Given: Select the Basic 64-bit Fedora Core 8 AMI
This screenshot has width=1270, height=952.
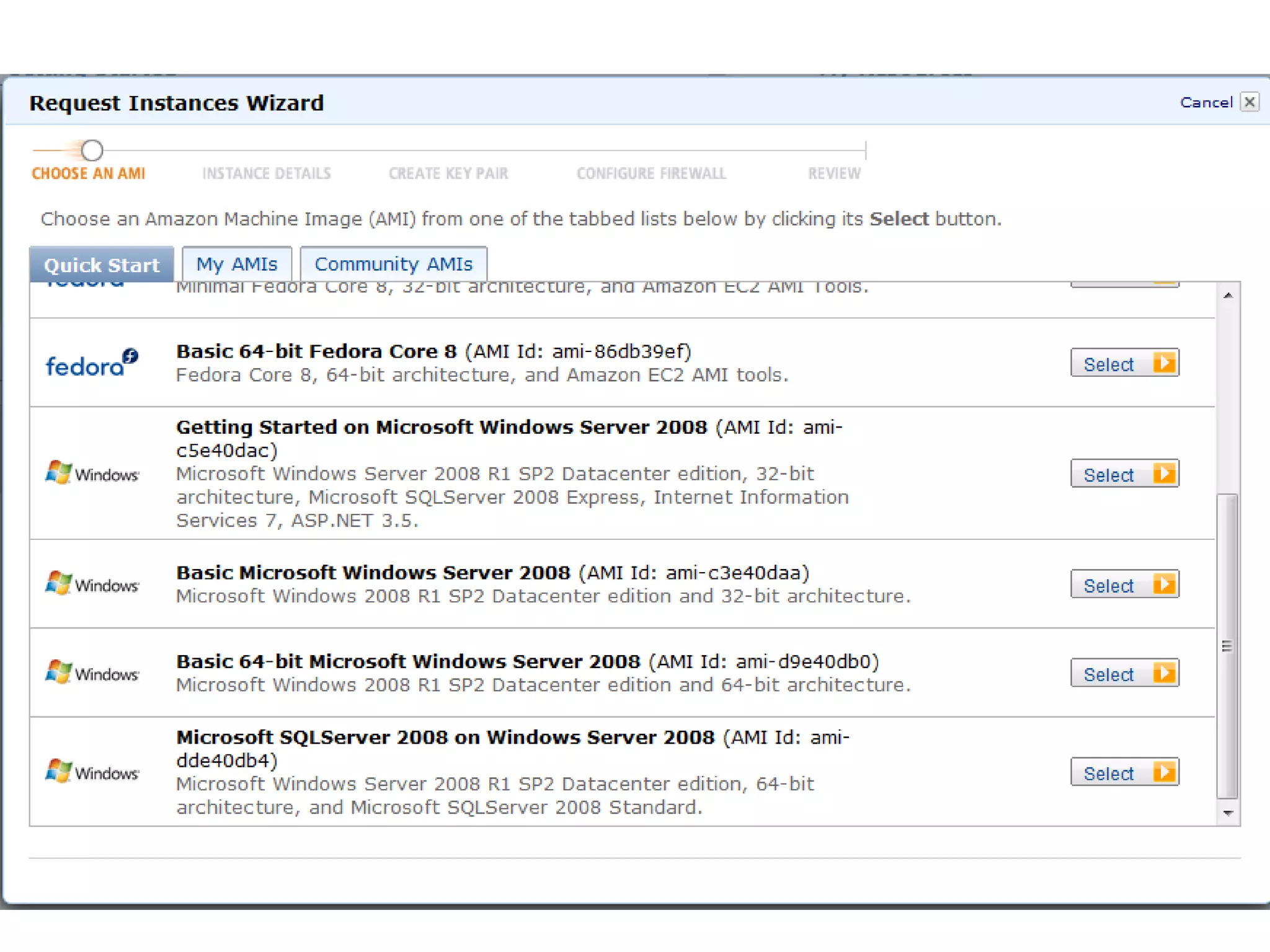Looking at the screenshot, I should pos(1124,363).
